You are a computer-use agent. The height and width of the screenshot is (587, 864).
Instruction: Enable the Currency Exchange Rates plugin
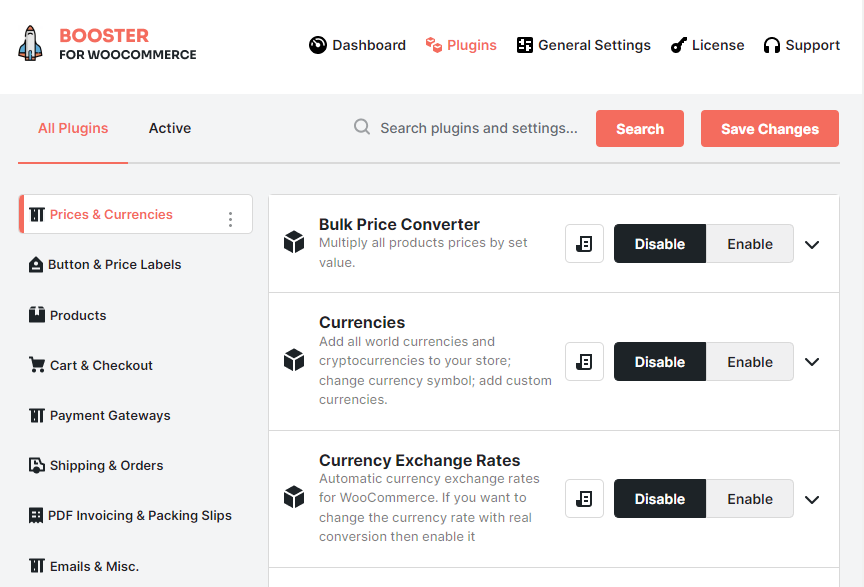tap(749, 499)
